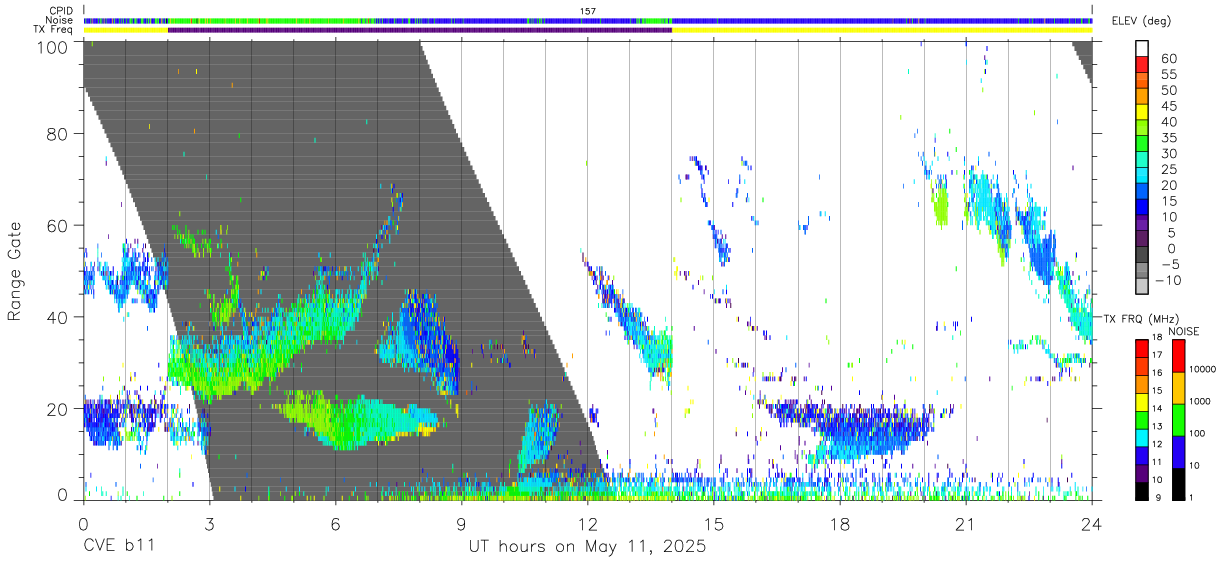
Task: Click the '24' UT hour tick label
Action: (1092, 523)
